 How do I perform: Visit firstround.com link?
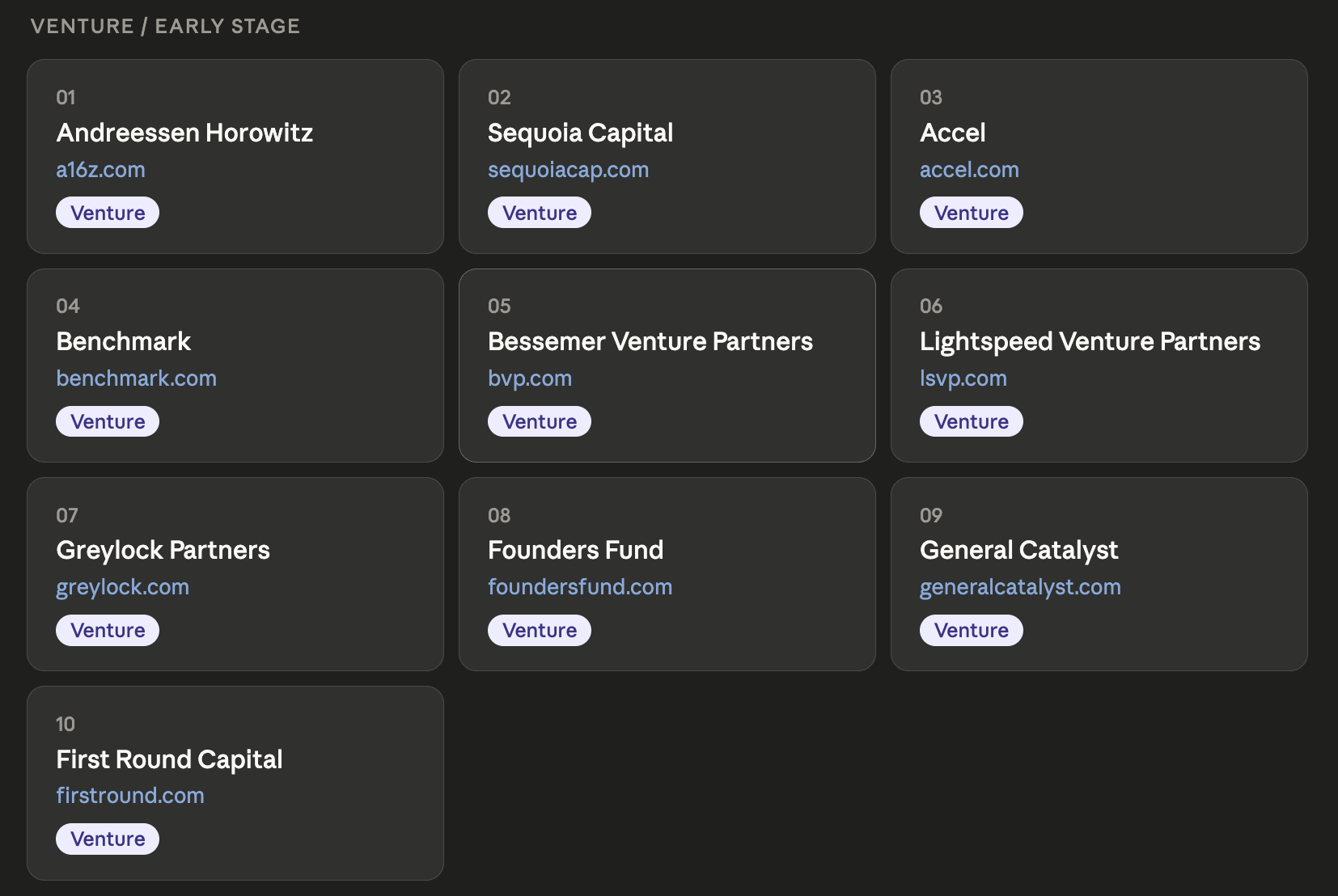[x=129, y=796]
